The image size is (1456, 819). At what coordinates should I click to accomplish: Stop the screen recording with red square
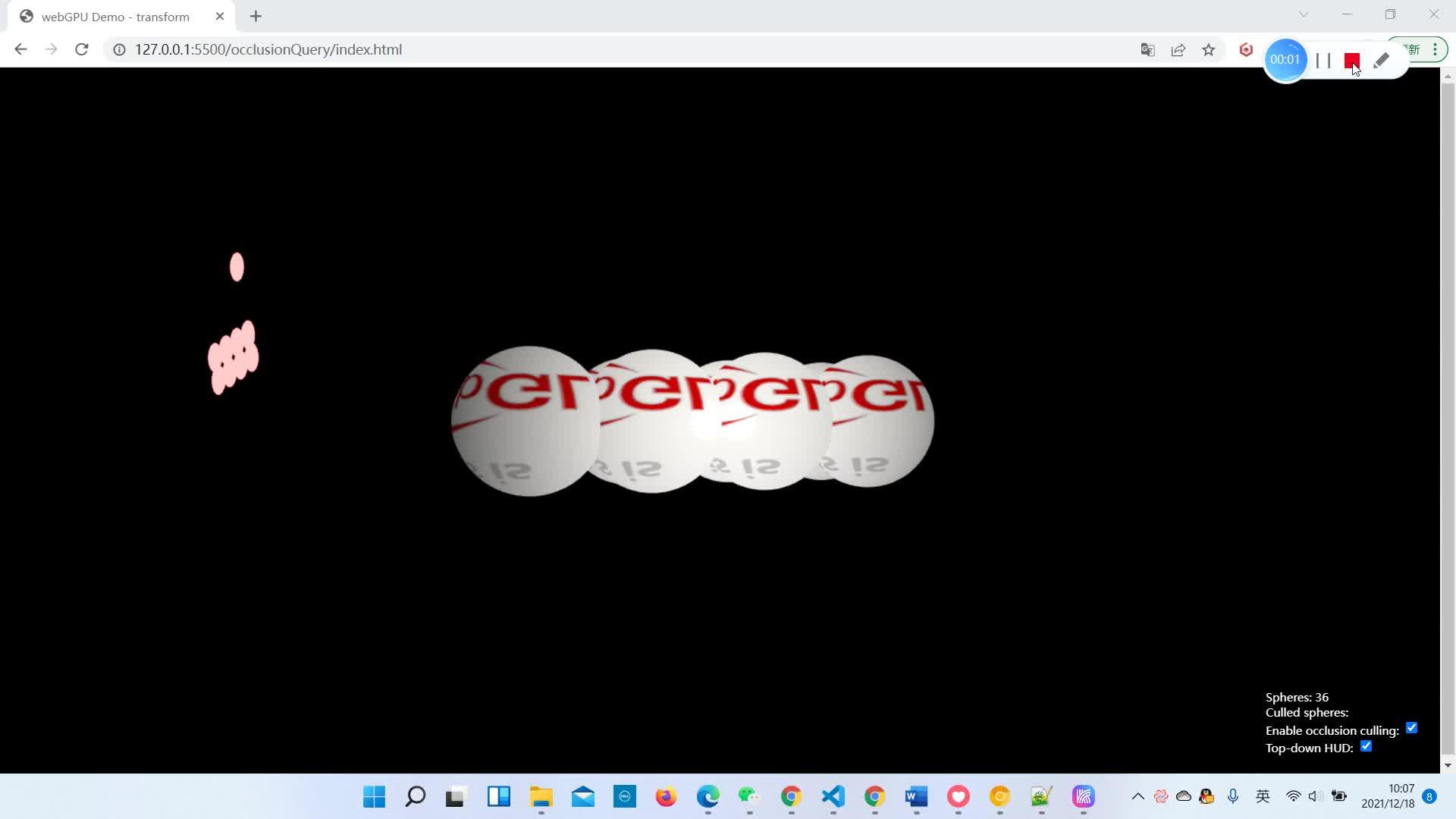pos(1351,61)
